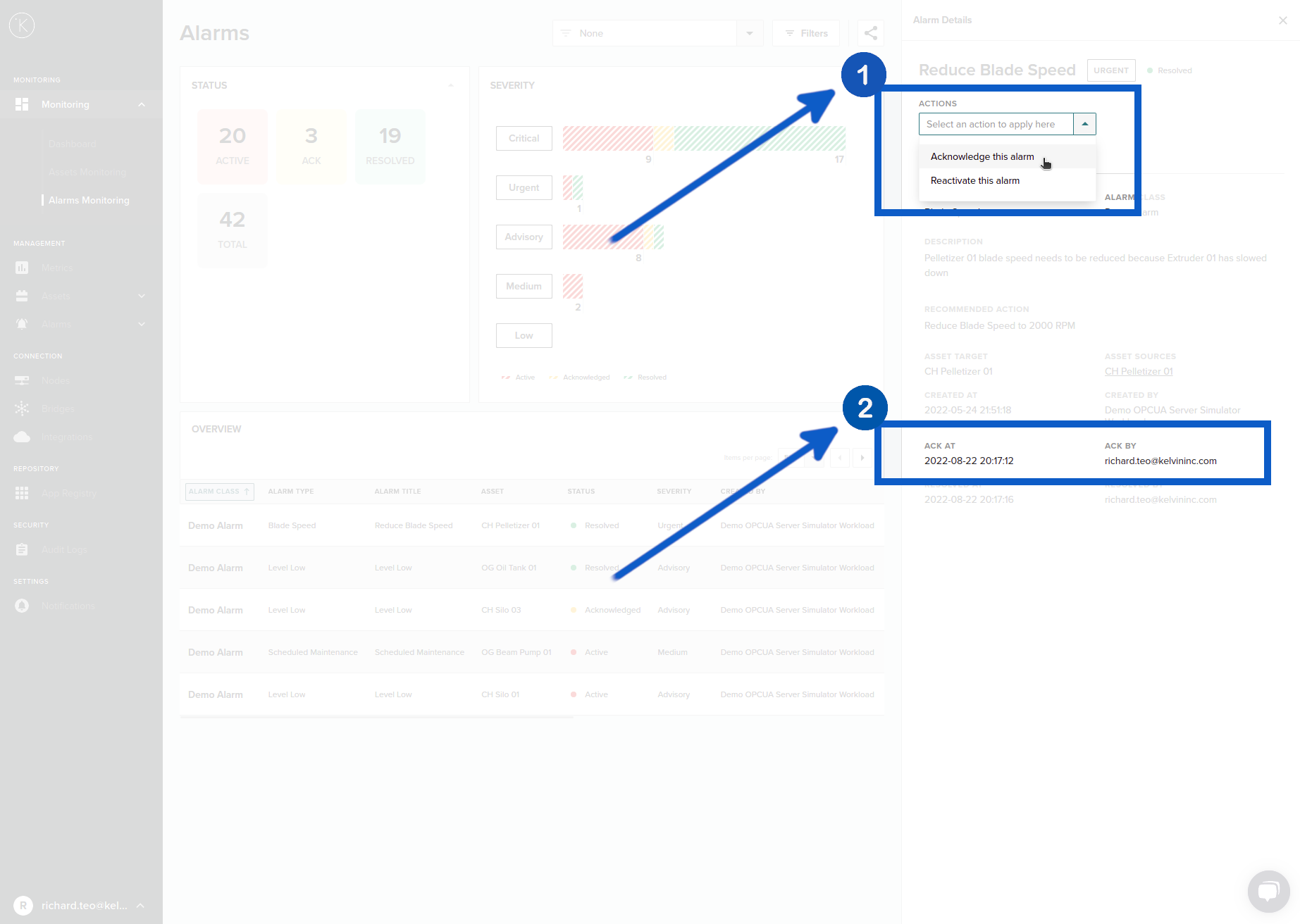The width and height of the screenshot is (1300, 924).
Task: Open the actions dropdown arrow
Action: tap(1084, 124)
